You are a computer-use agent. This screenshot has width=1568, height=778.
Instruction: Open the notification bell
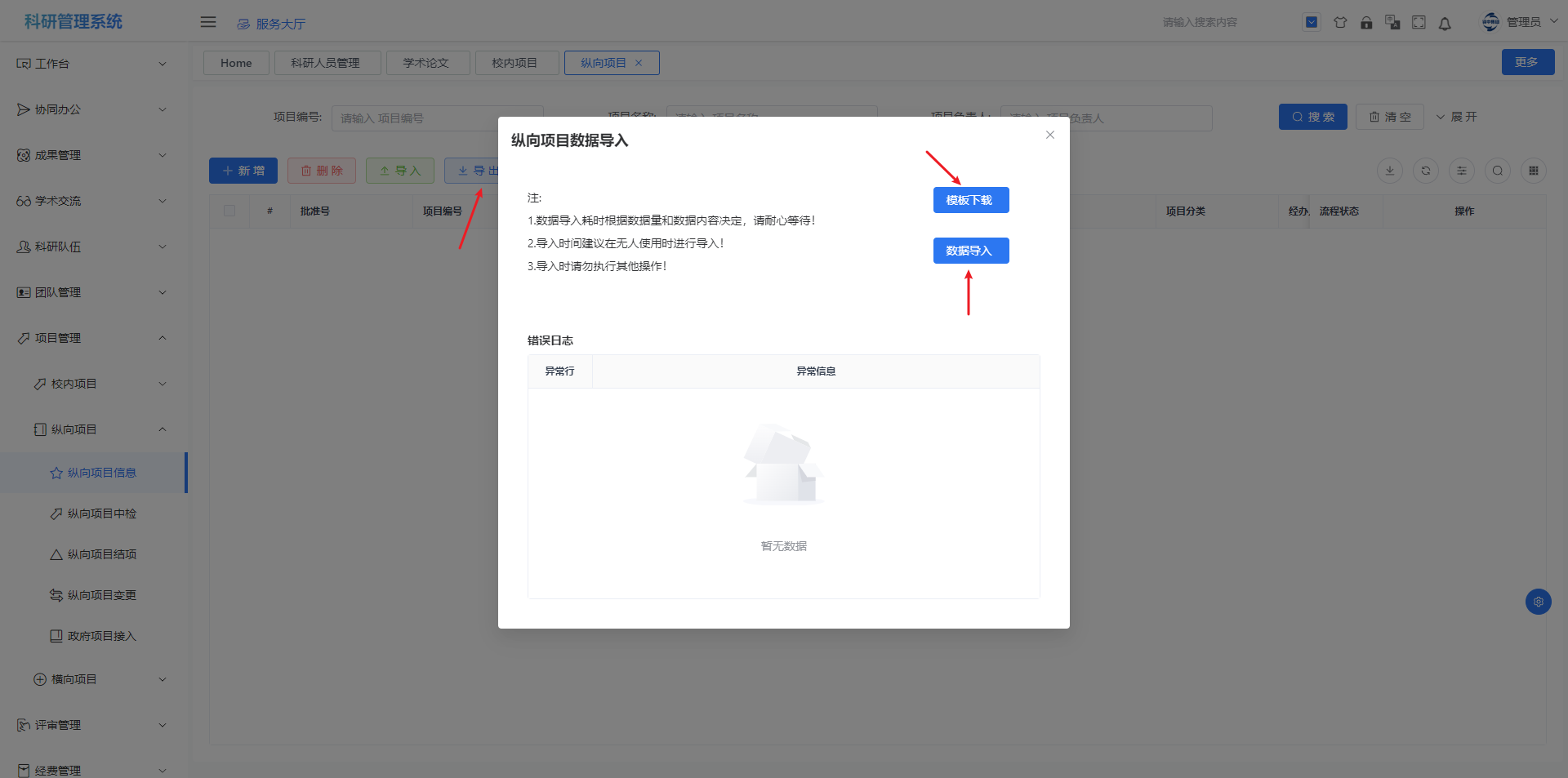tap(1445, 24)
